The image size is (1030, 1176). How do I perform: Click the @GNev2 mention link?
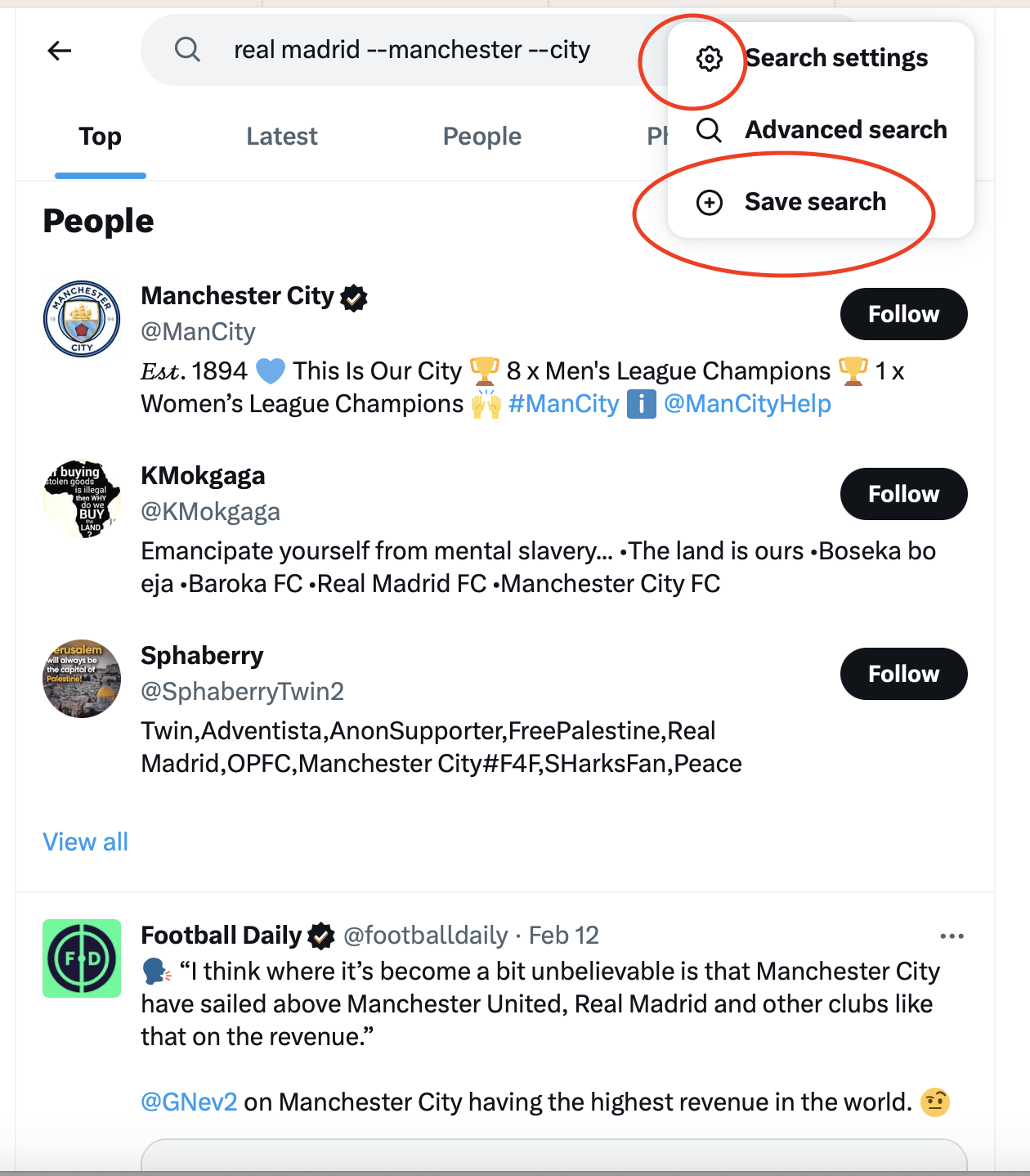point(190,1102)
